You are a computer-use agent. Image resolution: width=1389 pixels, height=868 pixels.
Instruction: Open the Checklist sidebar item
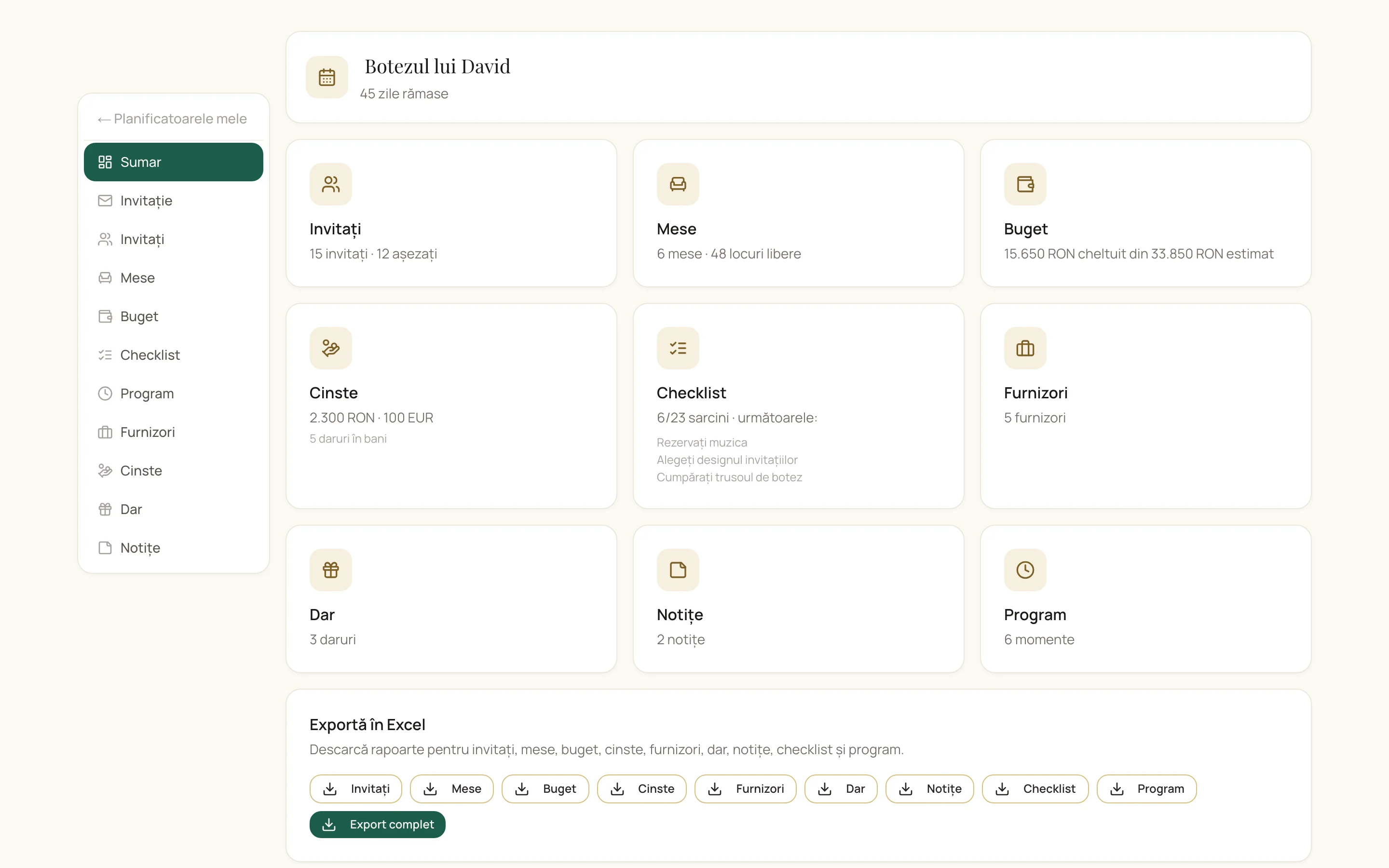(173, 355)
